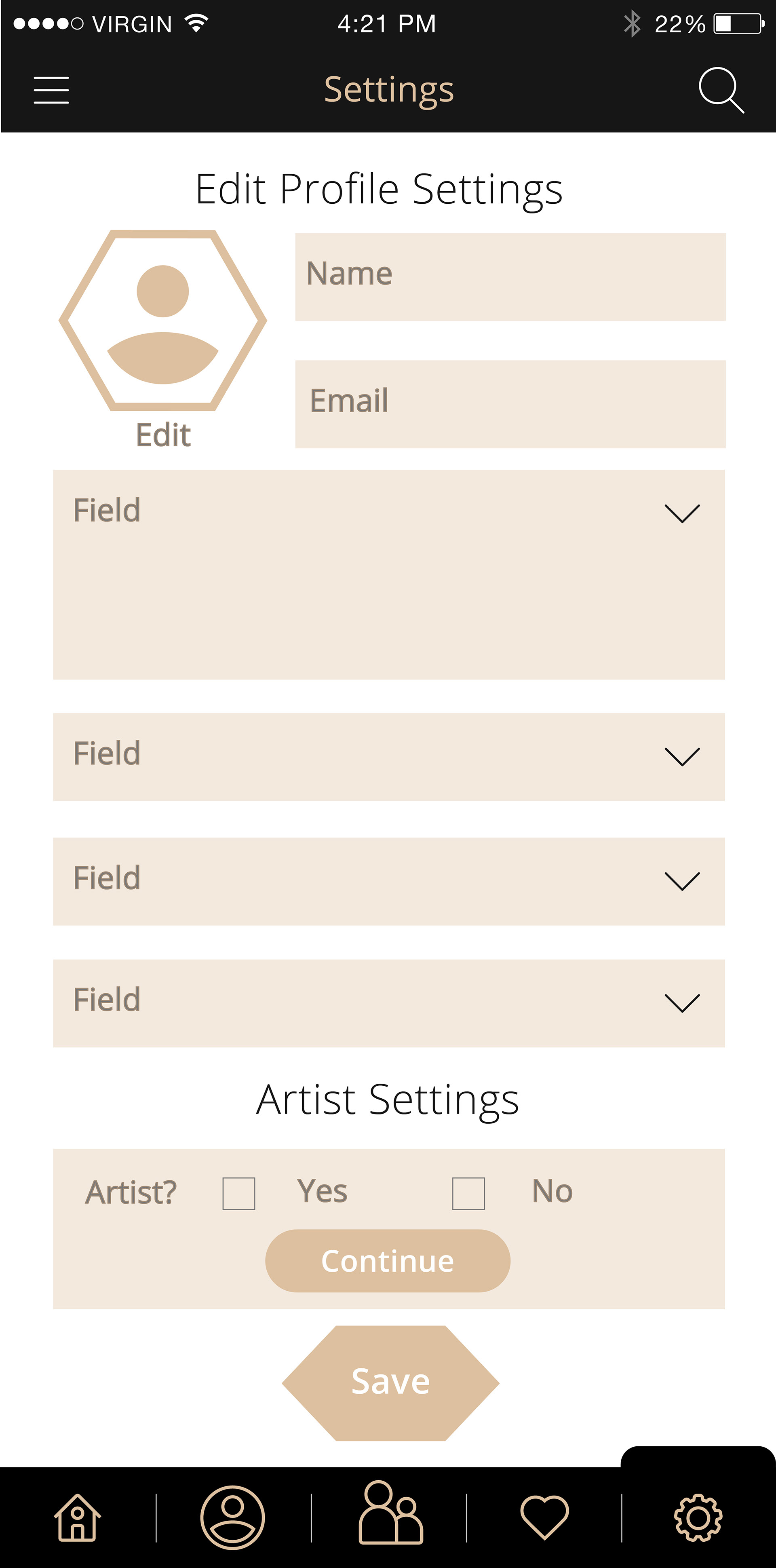Expand the last Field dropdown

point(682,1002)
